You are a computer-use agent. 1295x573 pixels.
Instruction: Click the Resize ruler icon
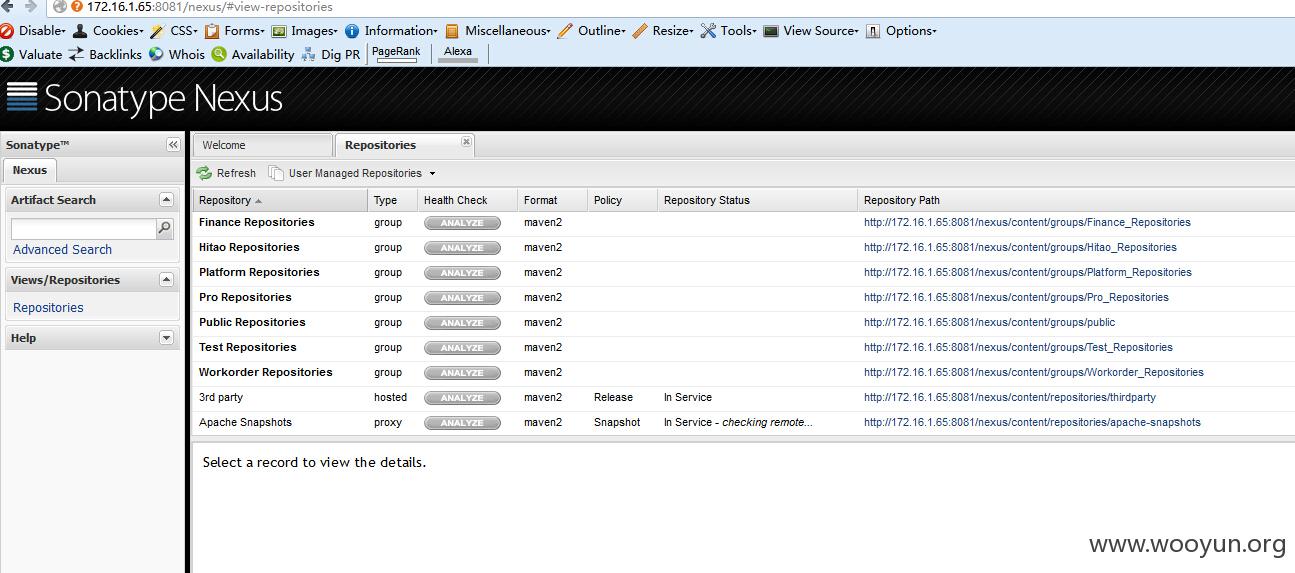coord(640,31)
